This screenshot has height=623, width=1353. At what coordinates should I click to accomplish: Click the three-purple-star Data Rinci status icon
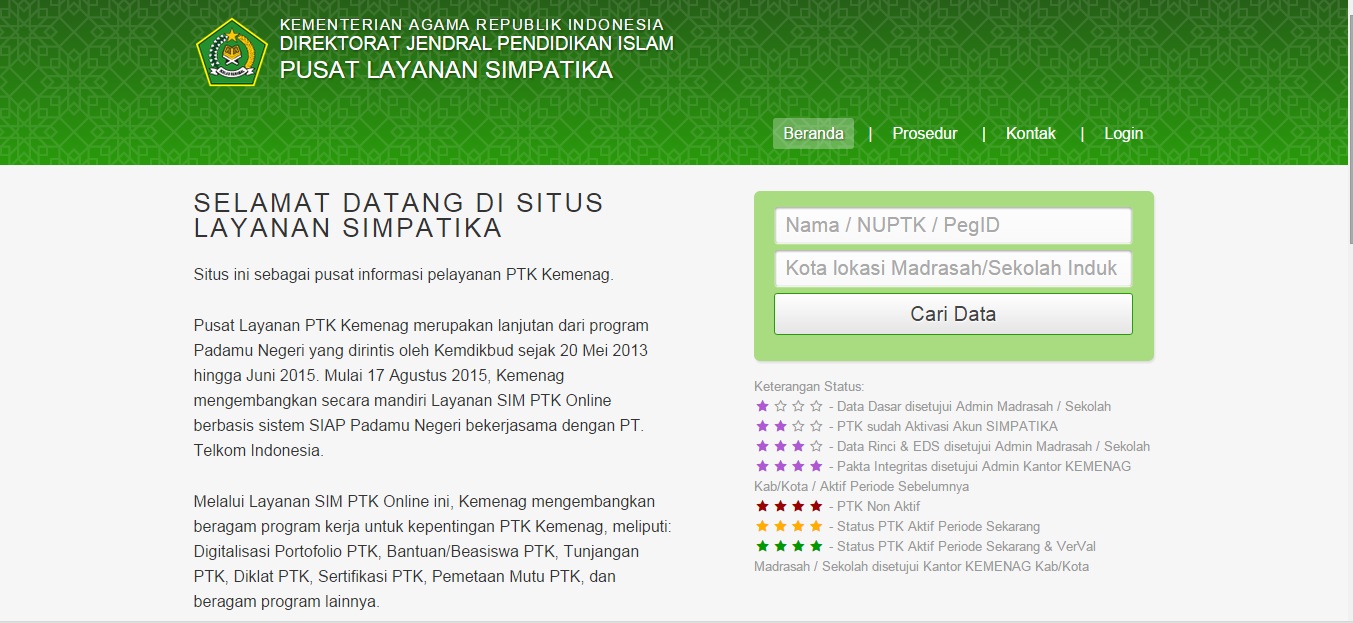(789, 446)
